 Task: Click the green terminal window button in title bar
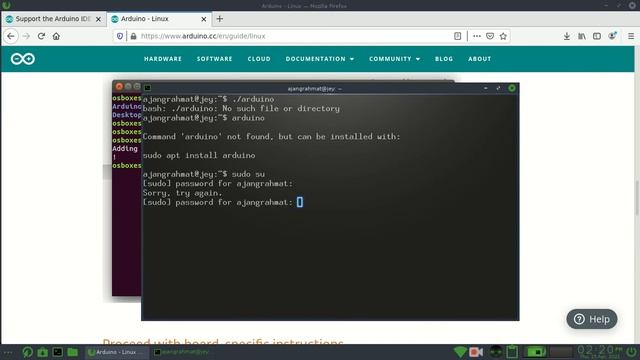(x=512, y=88)
